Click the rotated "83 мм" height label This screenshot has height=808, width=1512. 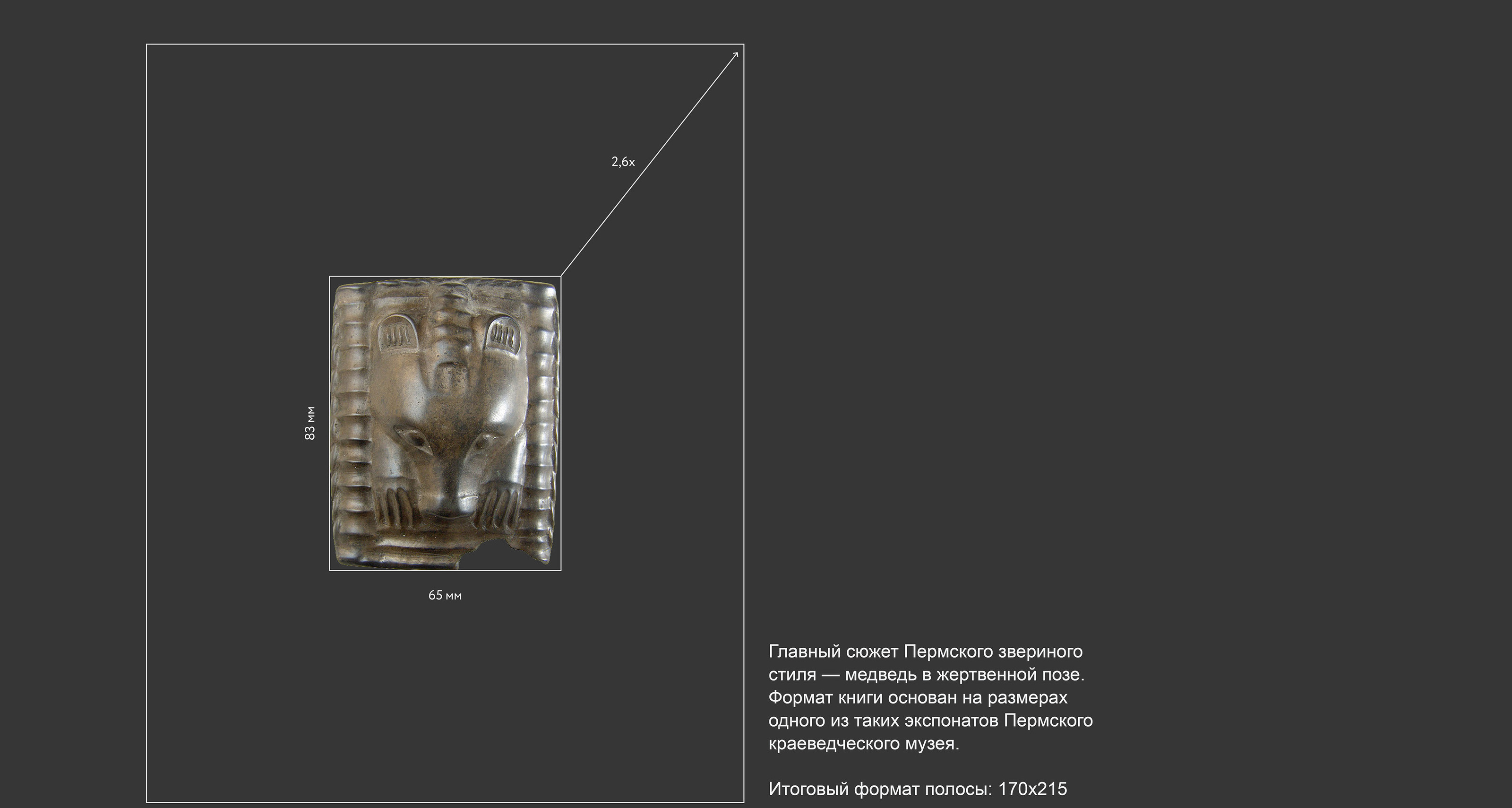310,423
